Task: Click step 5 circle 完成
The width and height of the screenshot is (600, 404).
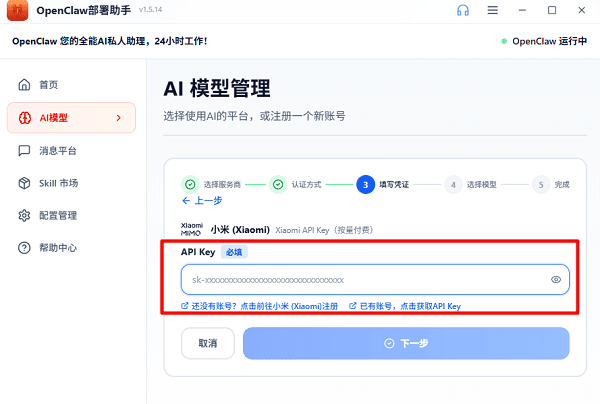Action: click(x=541, y=185)
